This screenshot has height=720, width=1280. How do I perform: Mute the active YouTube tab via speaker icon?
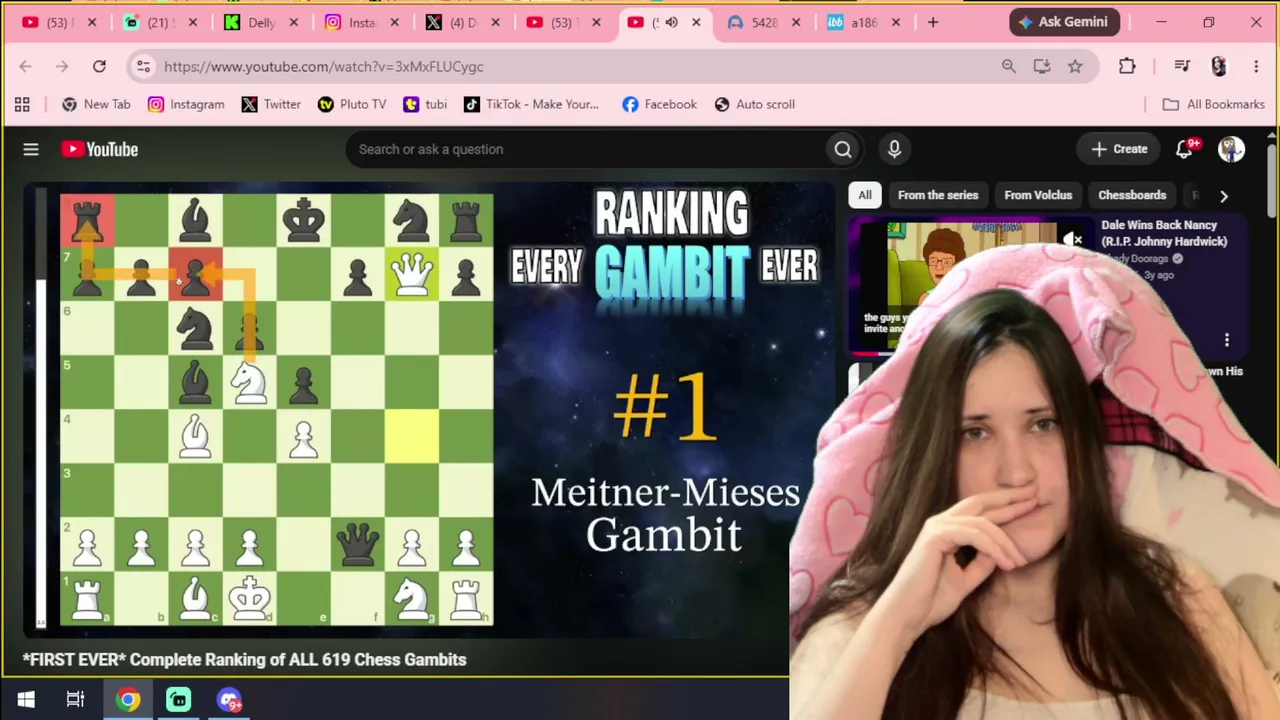[x=672, y=22]
